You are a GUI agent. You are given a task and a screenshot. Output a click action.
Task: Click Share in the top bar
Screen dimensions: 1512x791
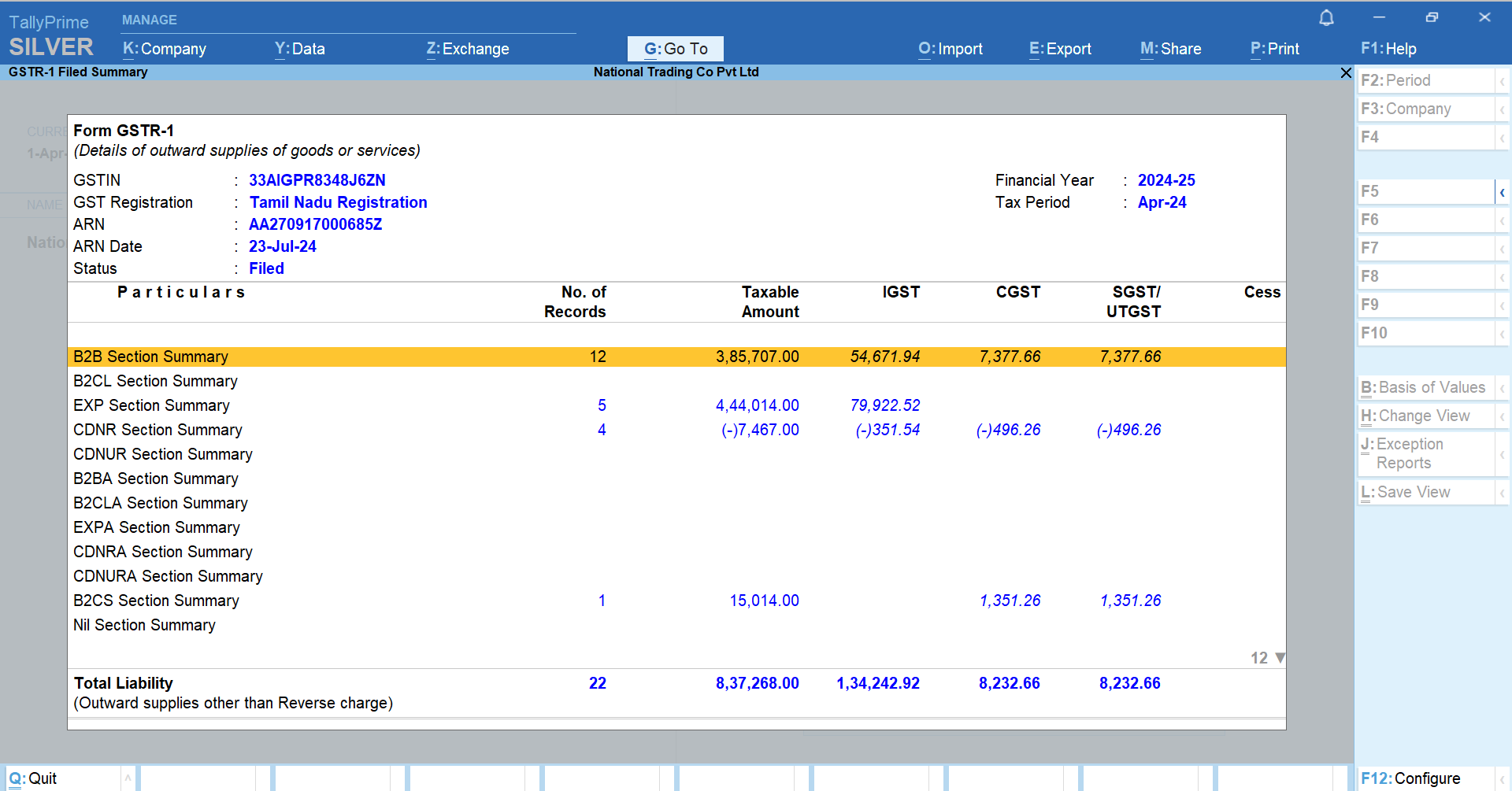pyautogui.click(x=1170, y=49)
